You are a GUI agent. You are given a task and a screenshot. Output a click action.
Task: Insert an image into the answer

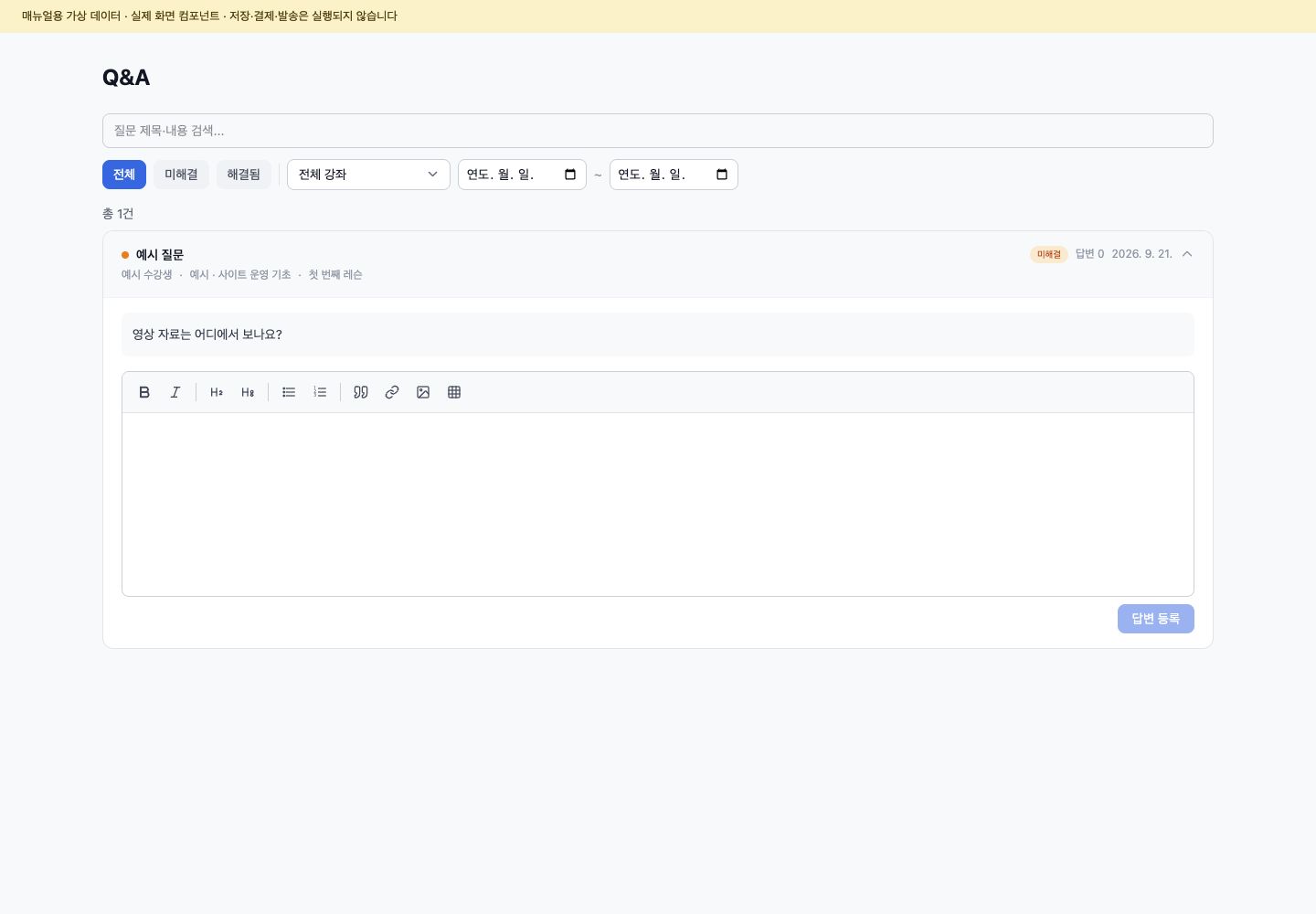coord(423,392)
